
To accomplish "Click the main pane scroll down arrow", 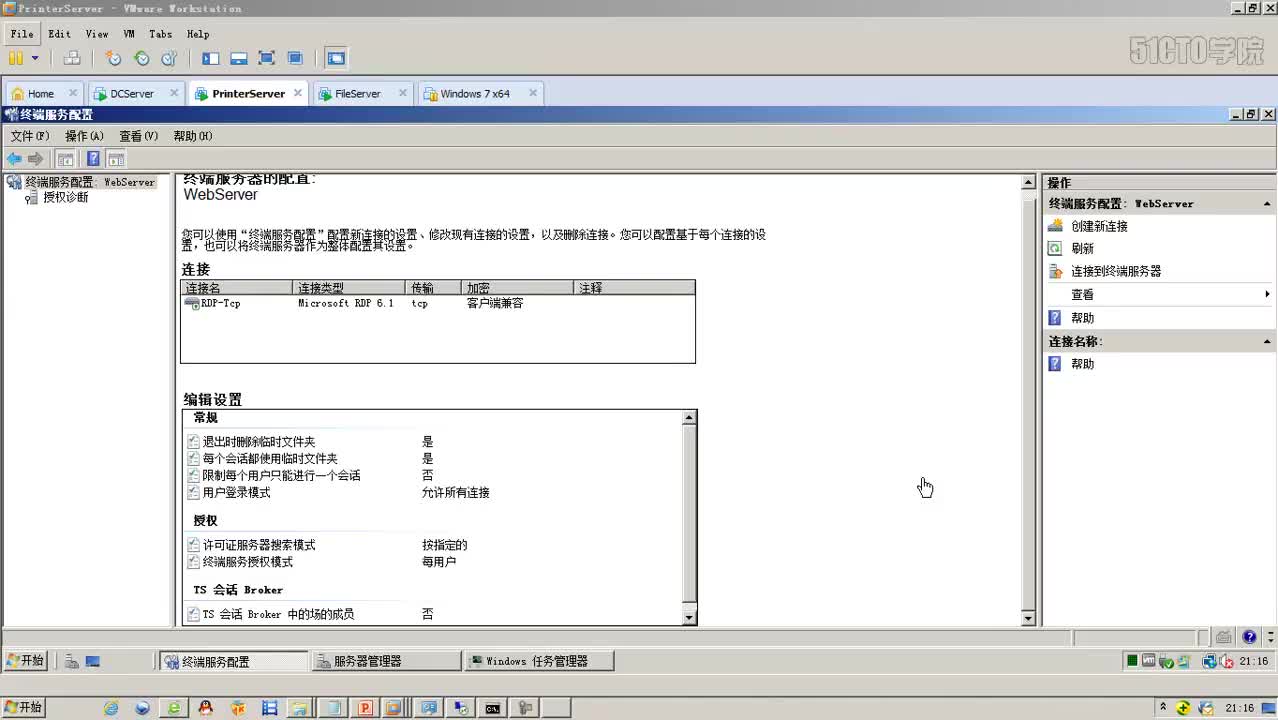I will pyautogui.click(x=1028, y=619).
